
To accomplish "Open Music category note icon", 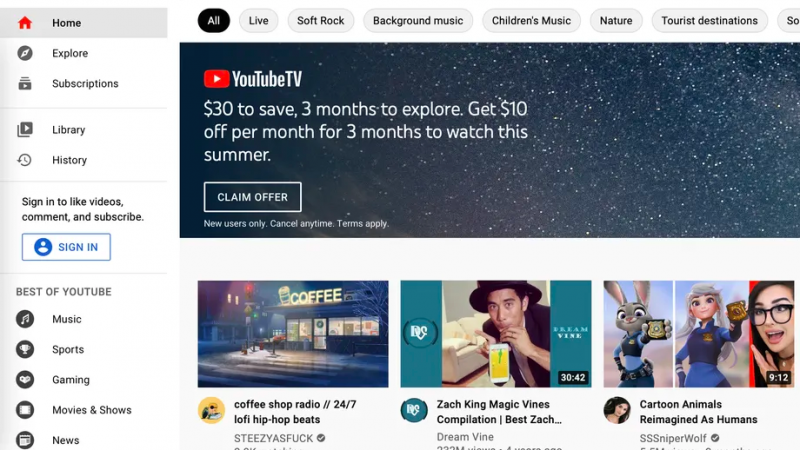I will (x=24, y=319).
